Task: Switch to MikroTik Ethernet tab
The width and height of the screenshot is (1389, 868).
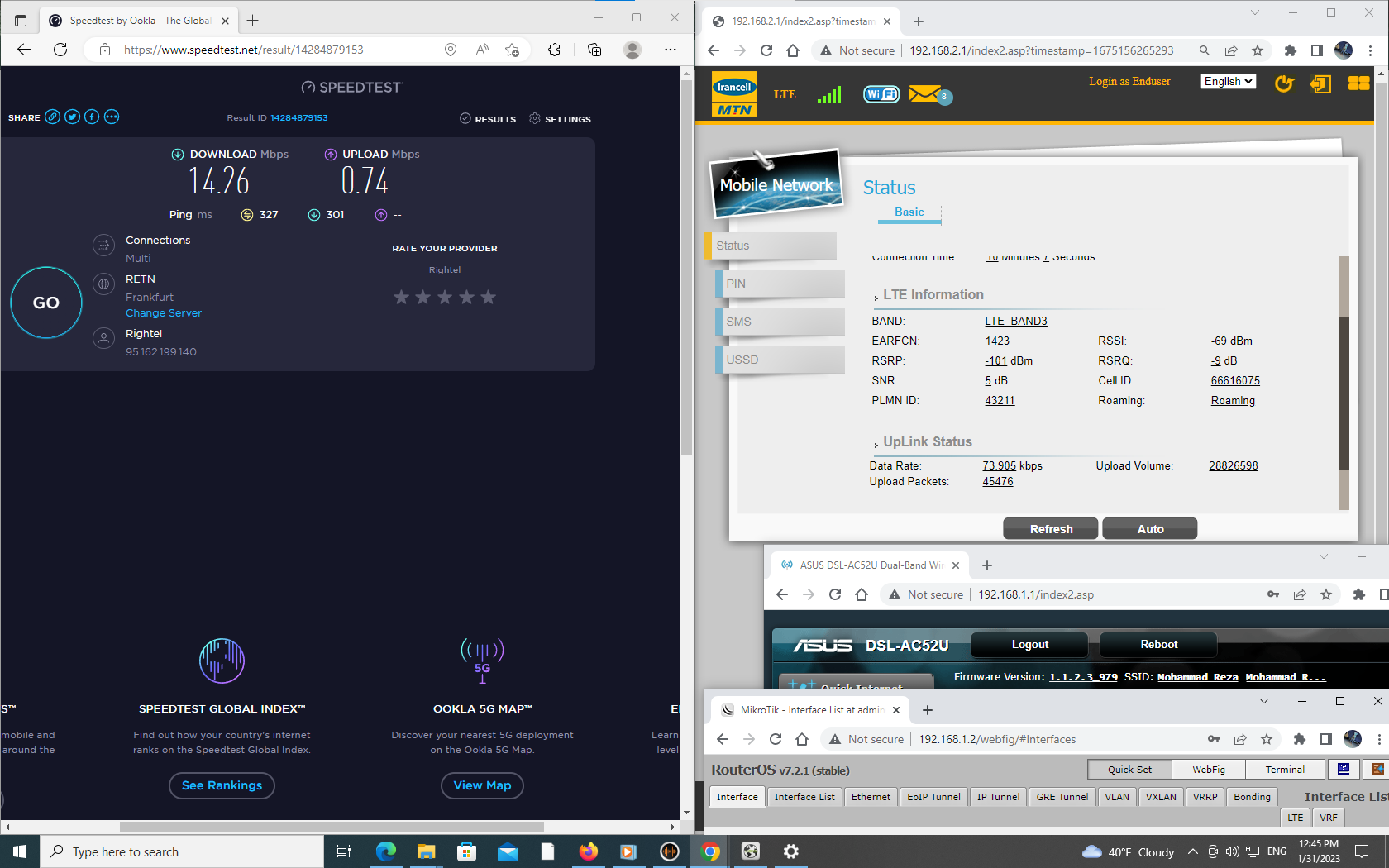Action: (x=871, y=797)
